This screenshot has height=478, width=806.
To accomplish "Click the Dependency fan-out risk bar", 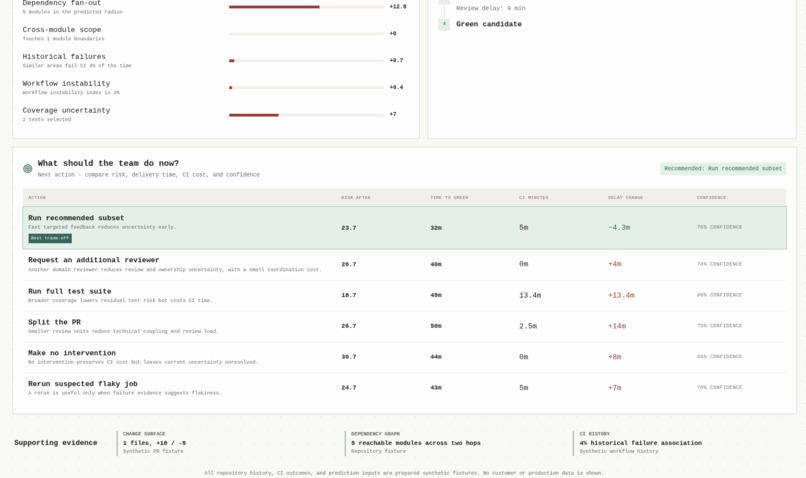I will (x=306, y=7).
